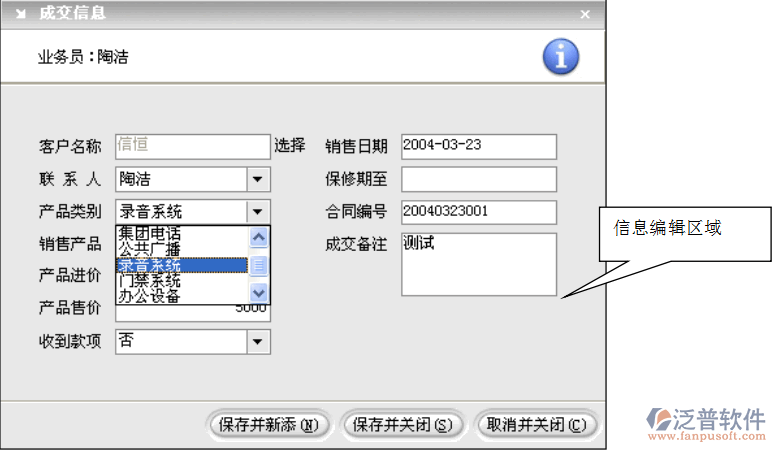Click the 产品售价 field showing 5000
Screen dimensions: 776x452
tap(193, 313)
